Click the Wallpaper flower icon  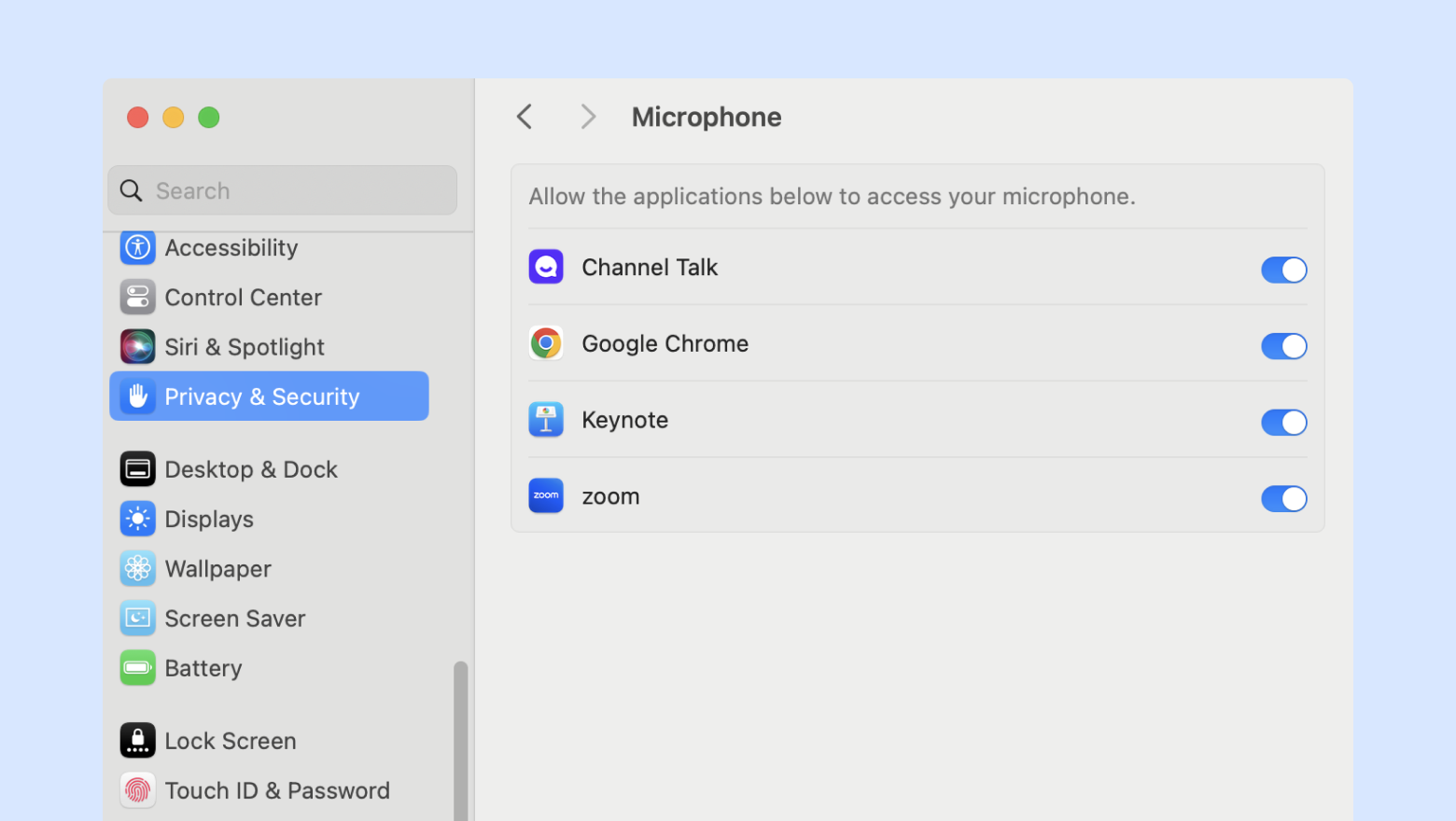tap(137, 568)
